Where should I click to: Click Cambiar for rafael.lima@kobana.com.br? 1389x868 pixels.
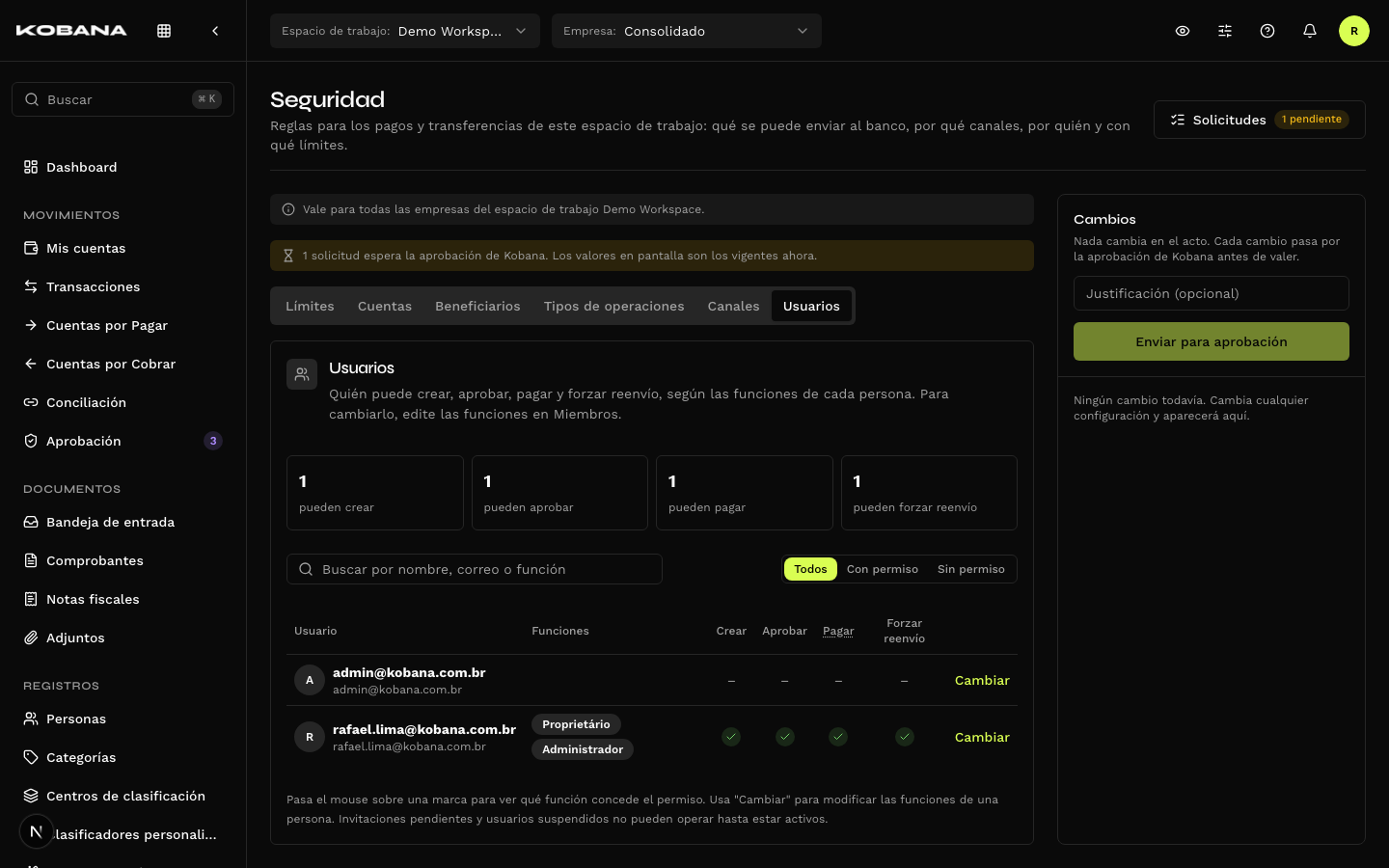point(982,737)
